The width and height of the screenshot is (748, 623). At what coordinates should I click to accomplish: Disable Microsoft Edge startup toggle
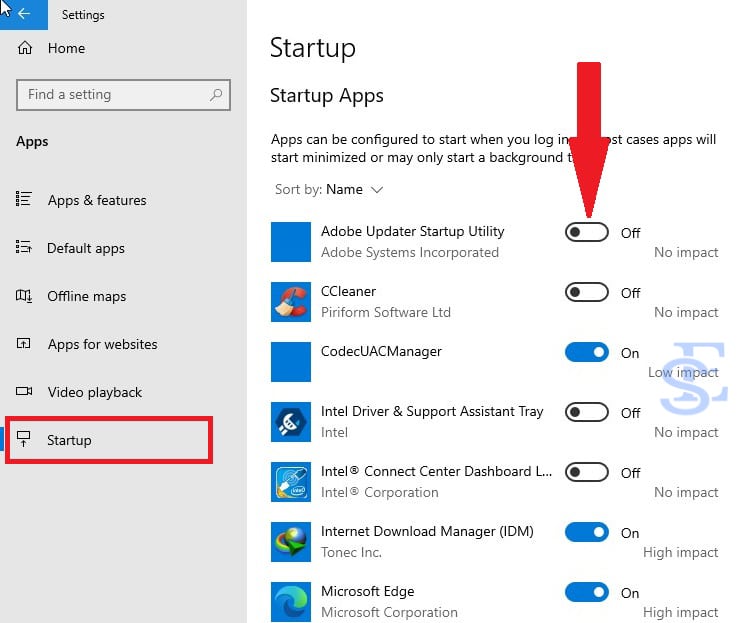pos(586,592)
